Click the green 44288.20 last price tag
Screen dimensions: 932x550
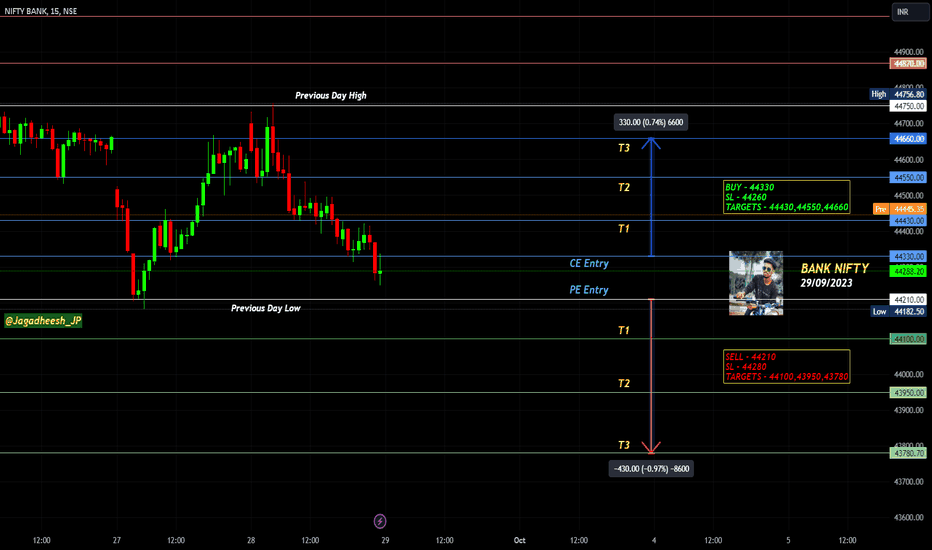[908, 271]
